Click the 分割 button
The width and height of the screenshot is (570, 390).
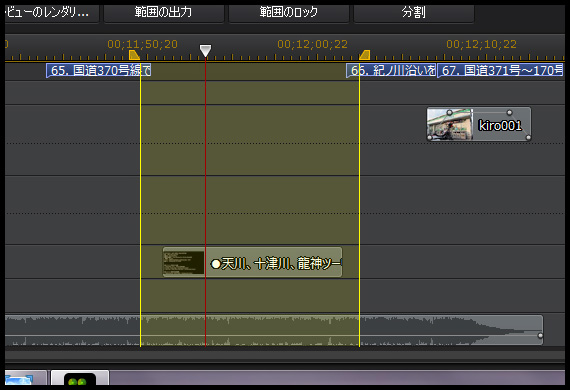pyautogui.click(x=414, y=13)
